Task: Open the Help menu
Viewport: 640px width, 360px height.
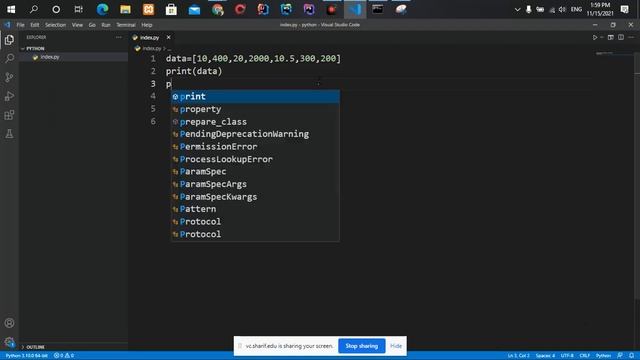Action: (x=147, y=25)
